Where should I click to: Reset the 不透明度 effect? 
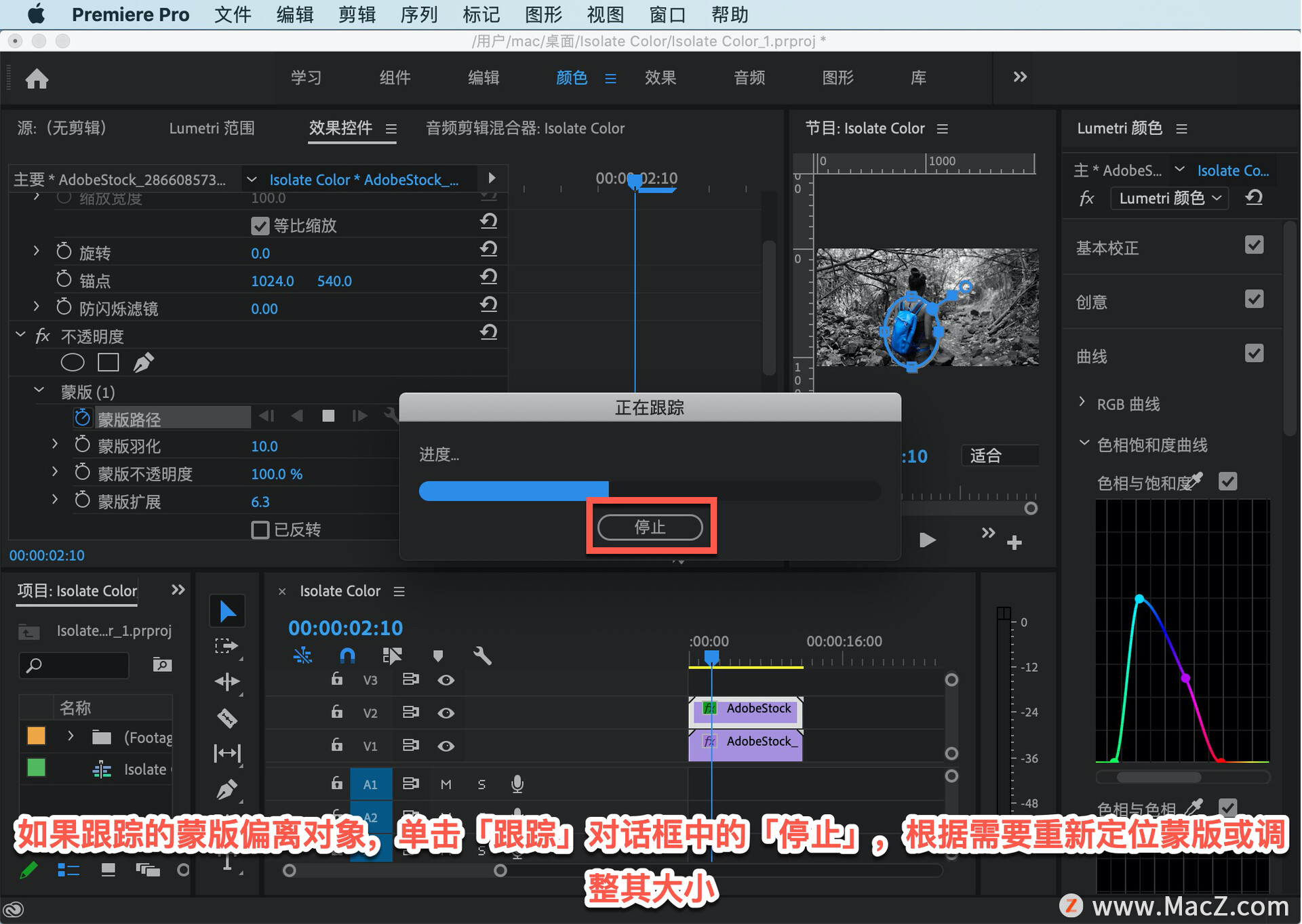click(488, 332)
